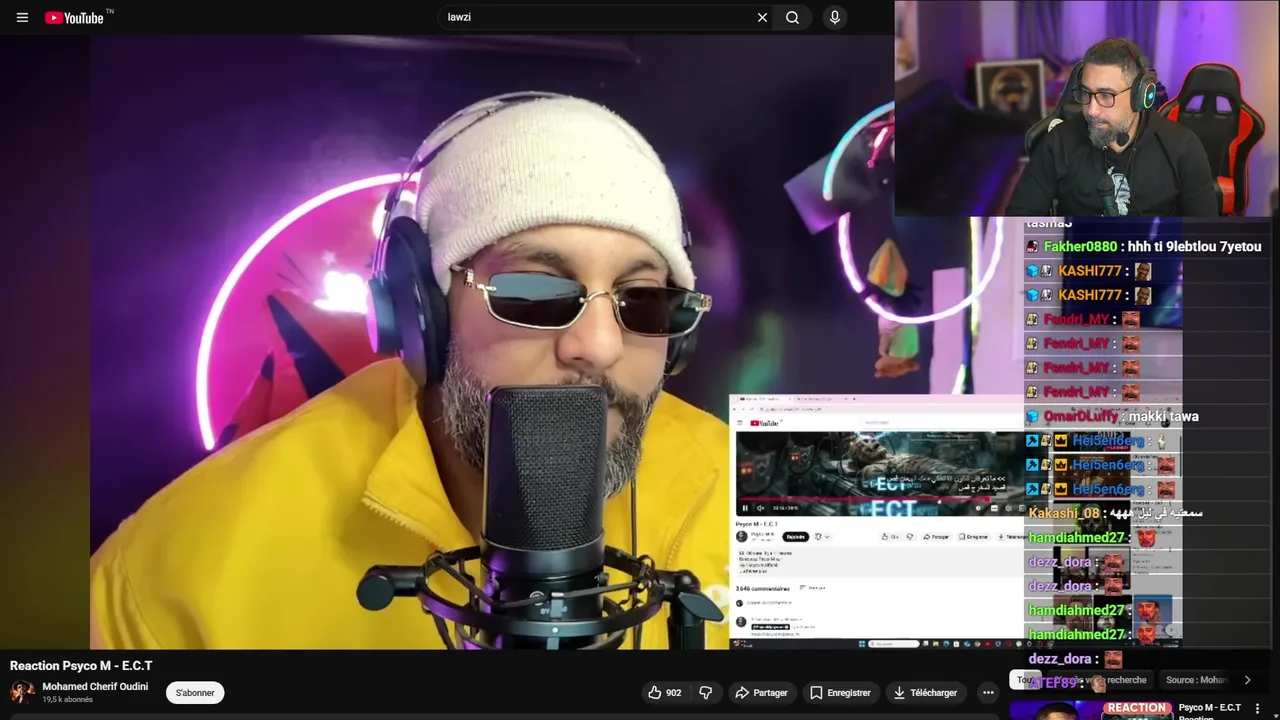Like the video with 902 likes
Image resolution: width=1280 pixels, height=720 pixels.
coord(664,692)
